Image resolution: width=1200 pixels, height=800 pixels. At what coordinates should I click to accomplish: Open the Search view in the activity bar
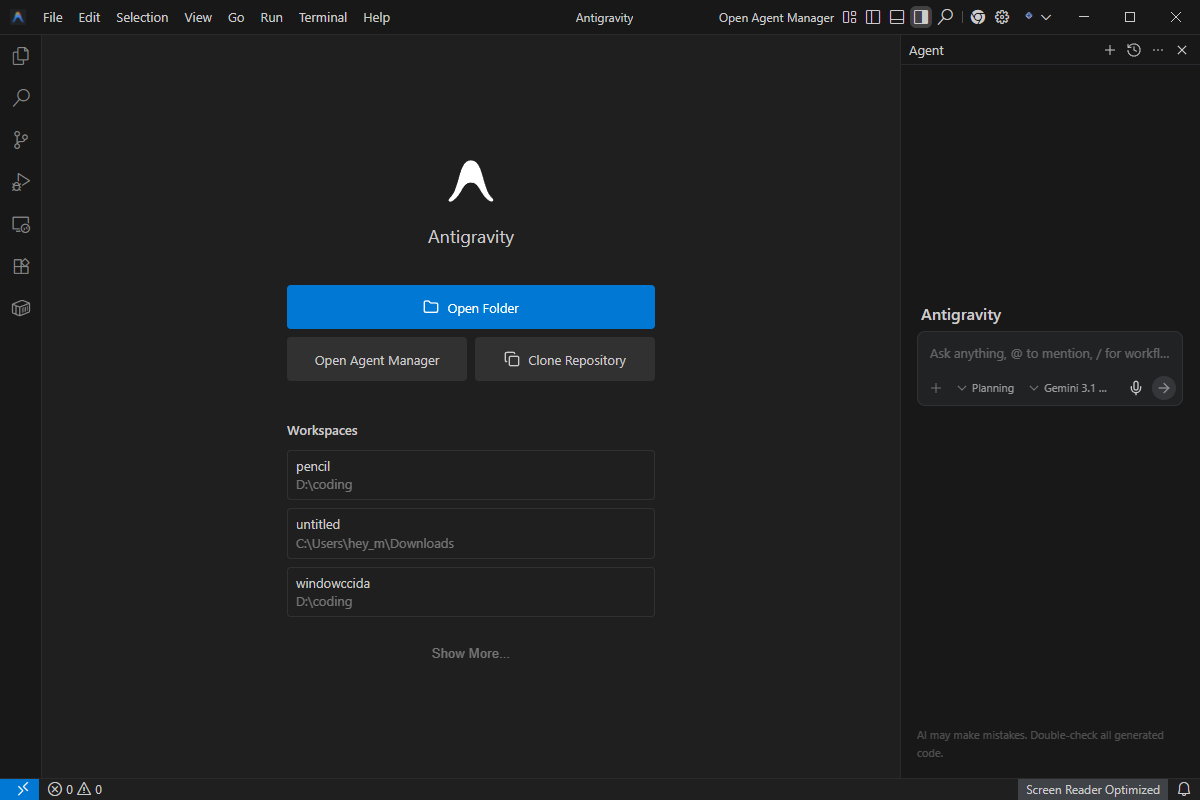(20, 98)
